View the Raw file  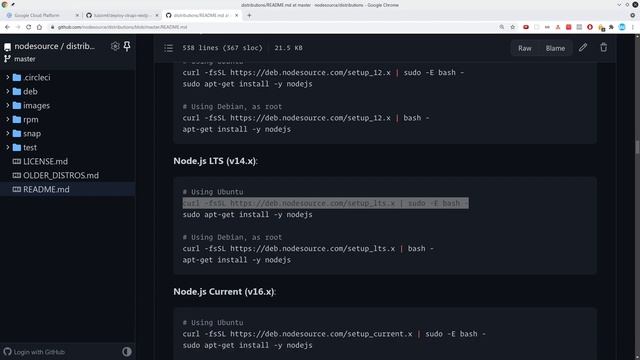point(525,48)
